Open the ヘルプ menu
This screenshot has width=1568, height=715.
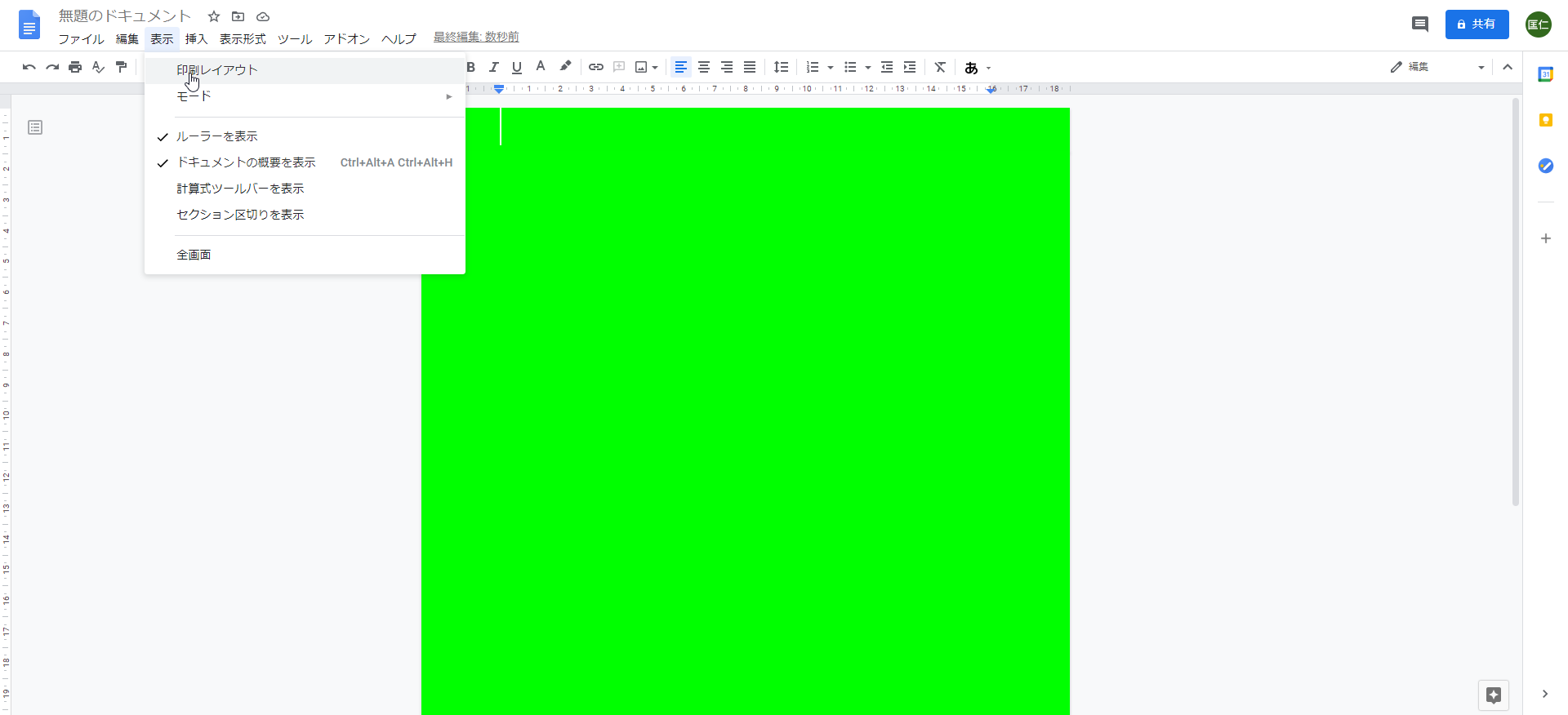[x=399, y=38]
